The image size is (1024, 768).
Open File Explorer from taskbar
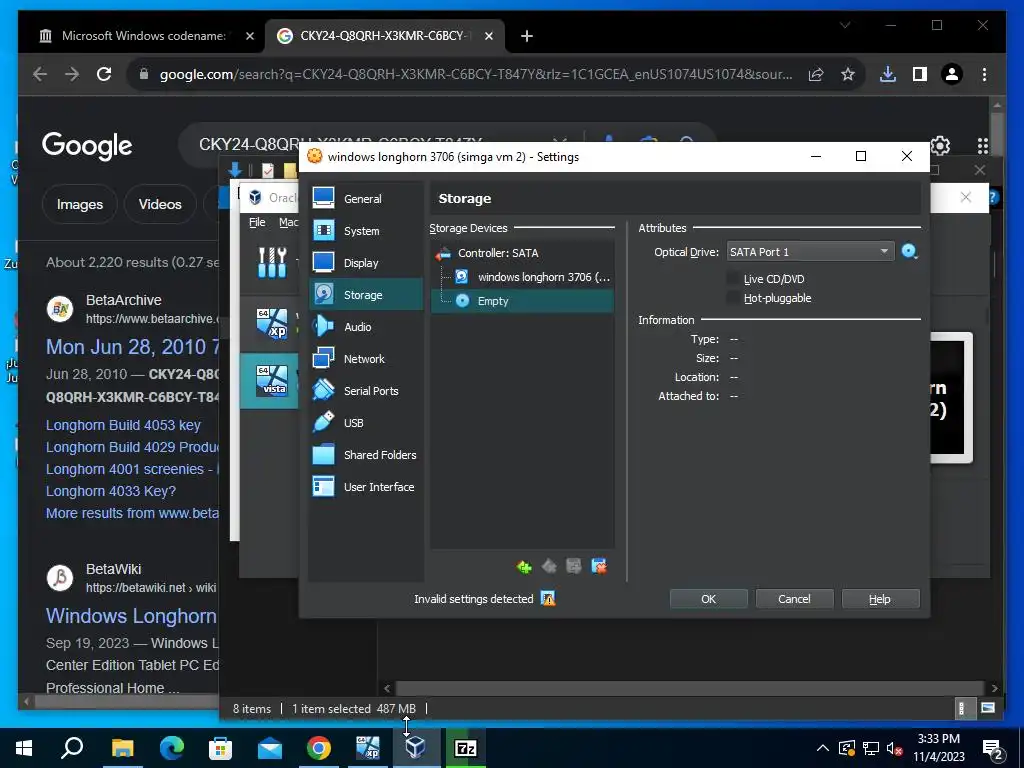click(x=122, y=748)
